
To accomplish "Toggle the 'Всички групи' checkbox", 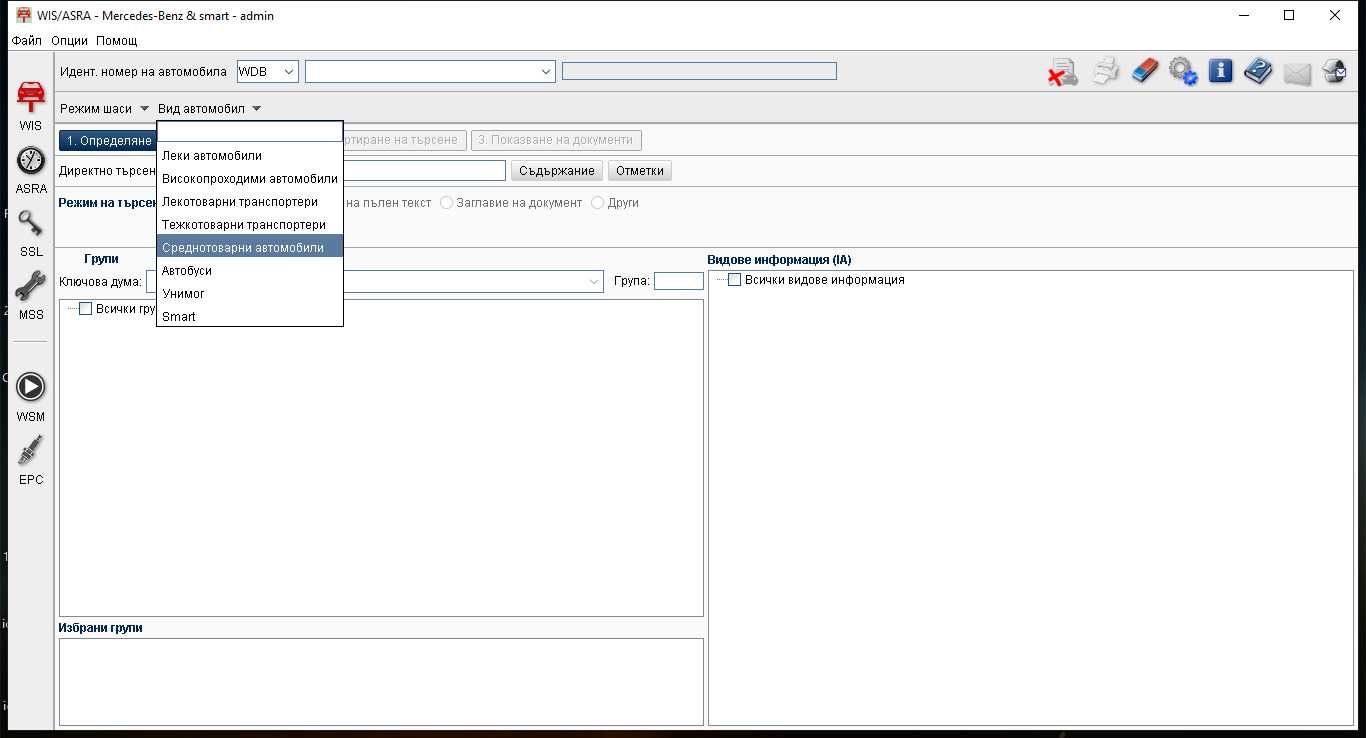I will point(85,309).
